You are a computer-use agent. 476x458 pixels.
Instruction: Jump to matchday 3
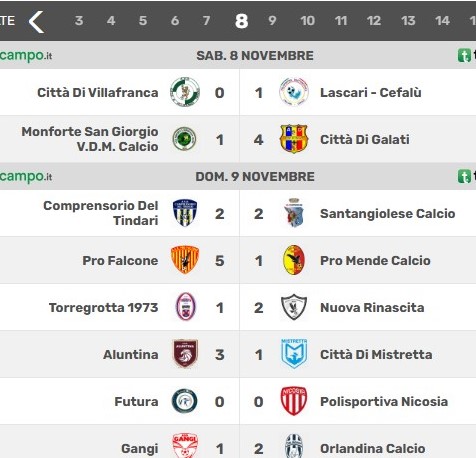(79, 21)
